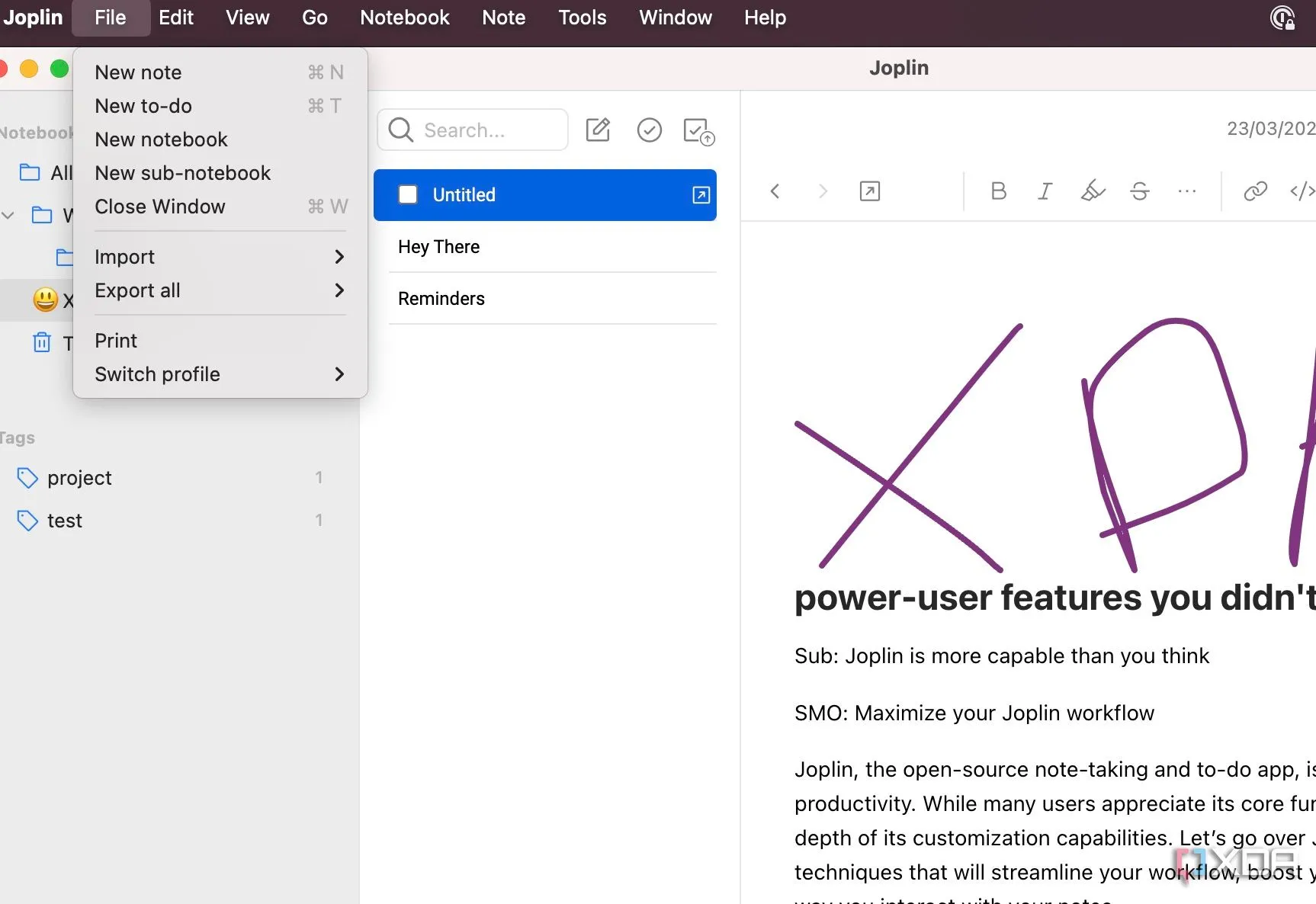Select the Untitled note row
The image size is (1316, 904).
coord(545,195)
